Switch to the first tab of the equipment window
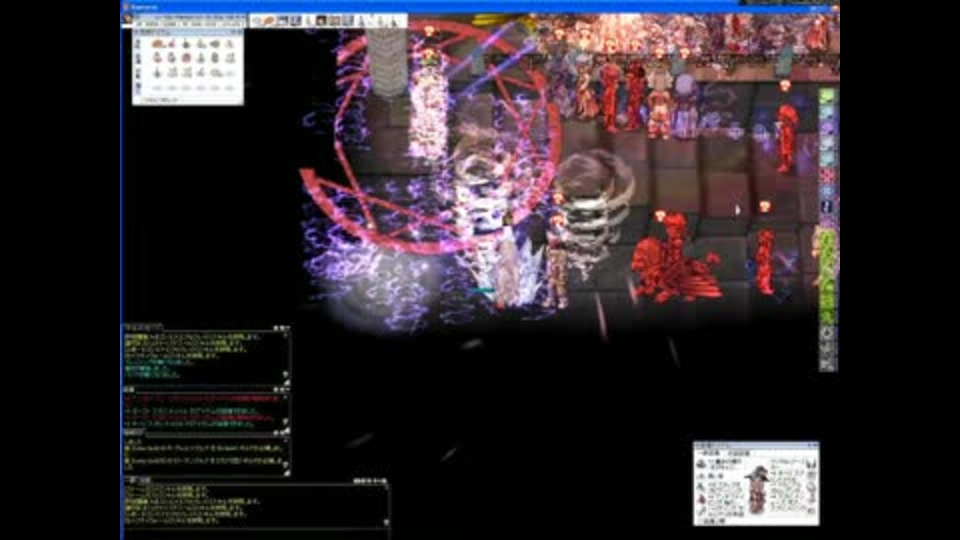The height and width of the screenshot is (540, 960). coord(708,453)
